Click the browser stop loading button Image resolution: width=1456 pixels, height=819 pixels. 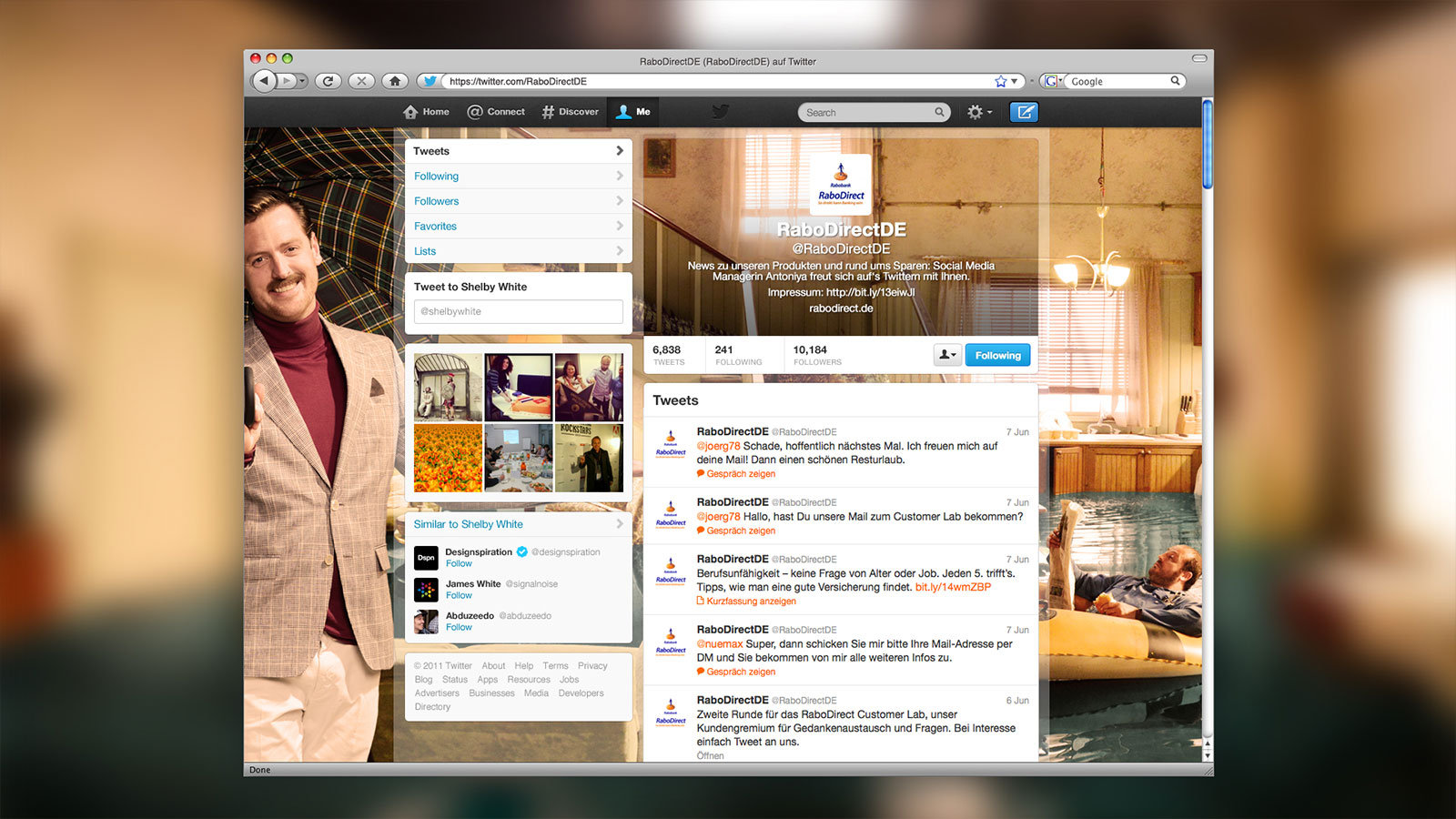pyautogui.click(x=361, y=81)
